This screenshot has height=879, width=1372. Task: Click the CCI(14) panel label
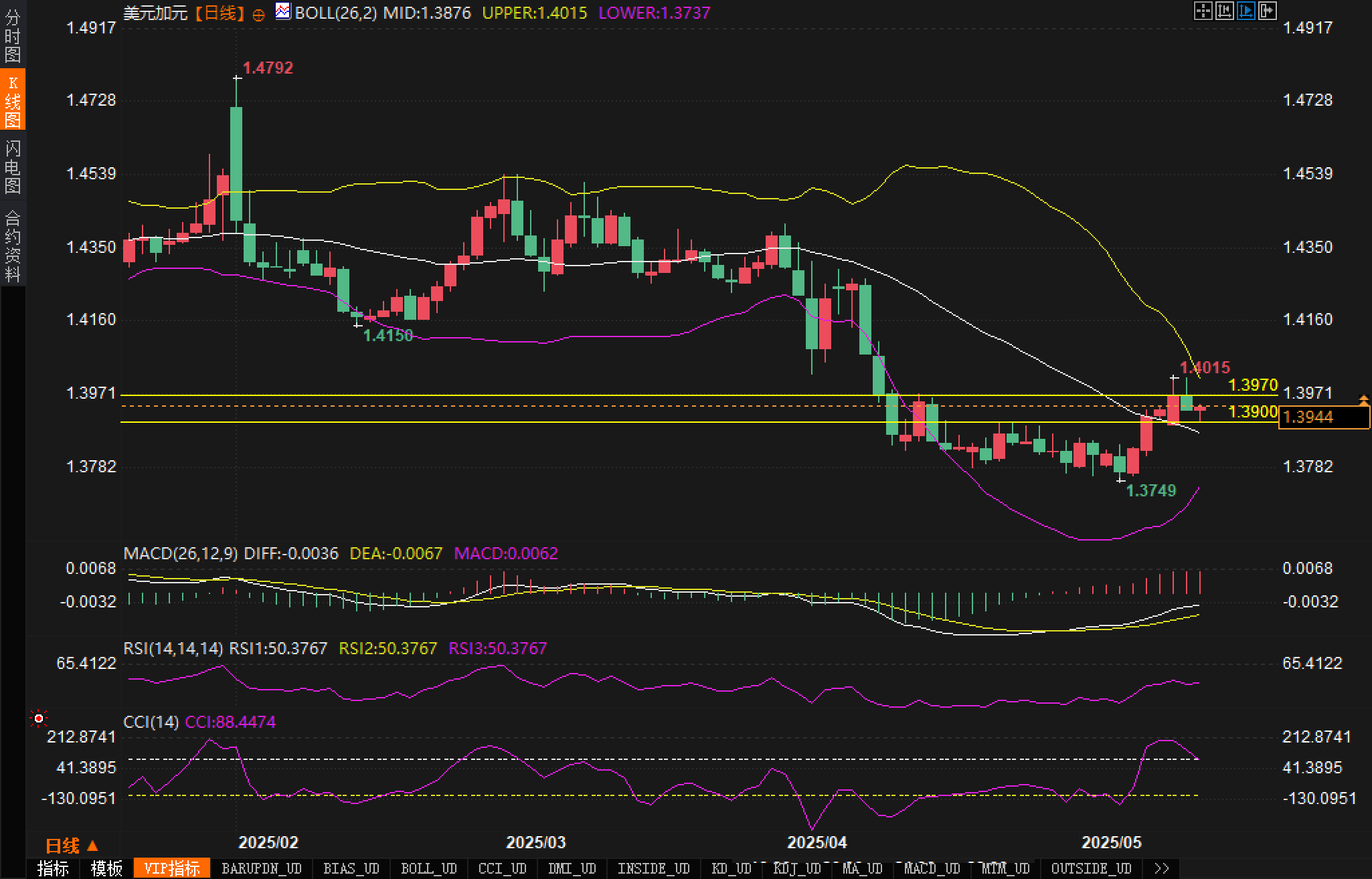tap(151, 722)
